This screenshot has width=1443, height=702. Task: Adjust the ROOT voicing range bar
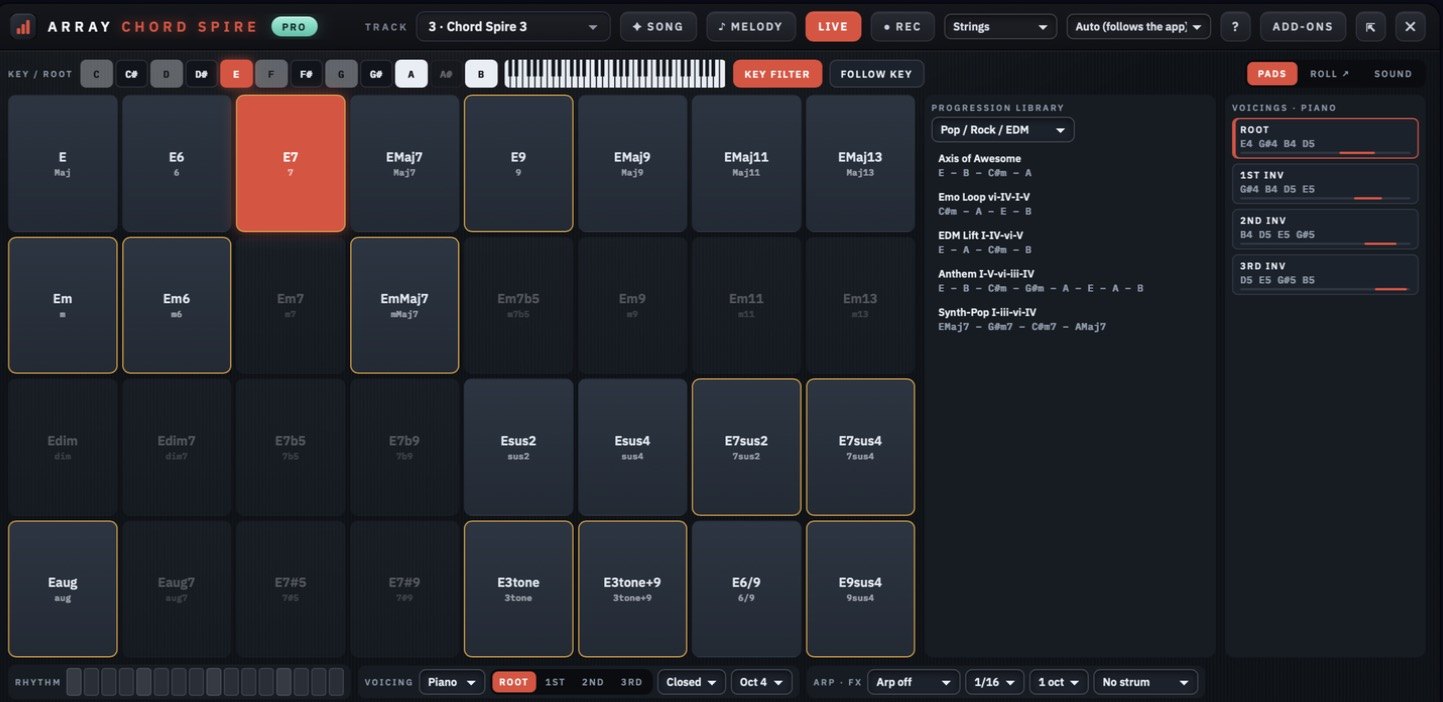[1325, 153]
